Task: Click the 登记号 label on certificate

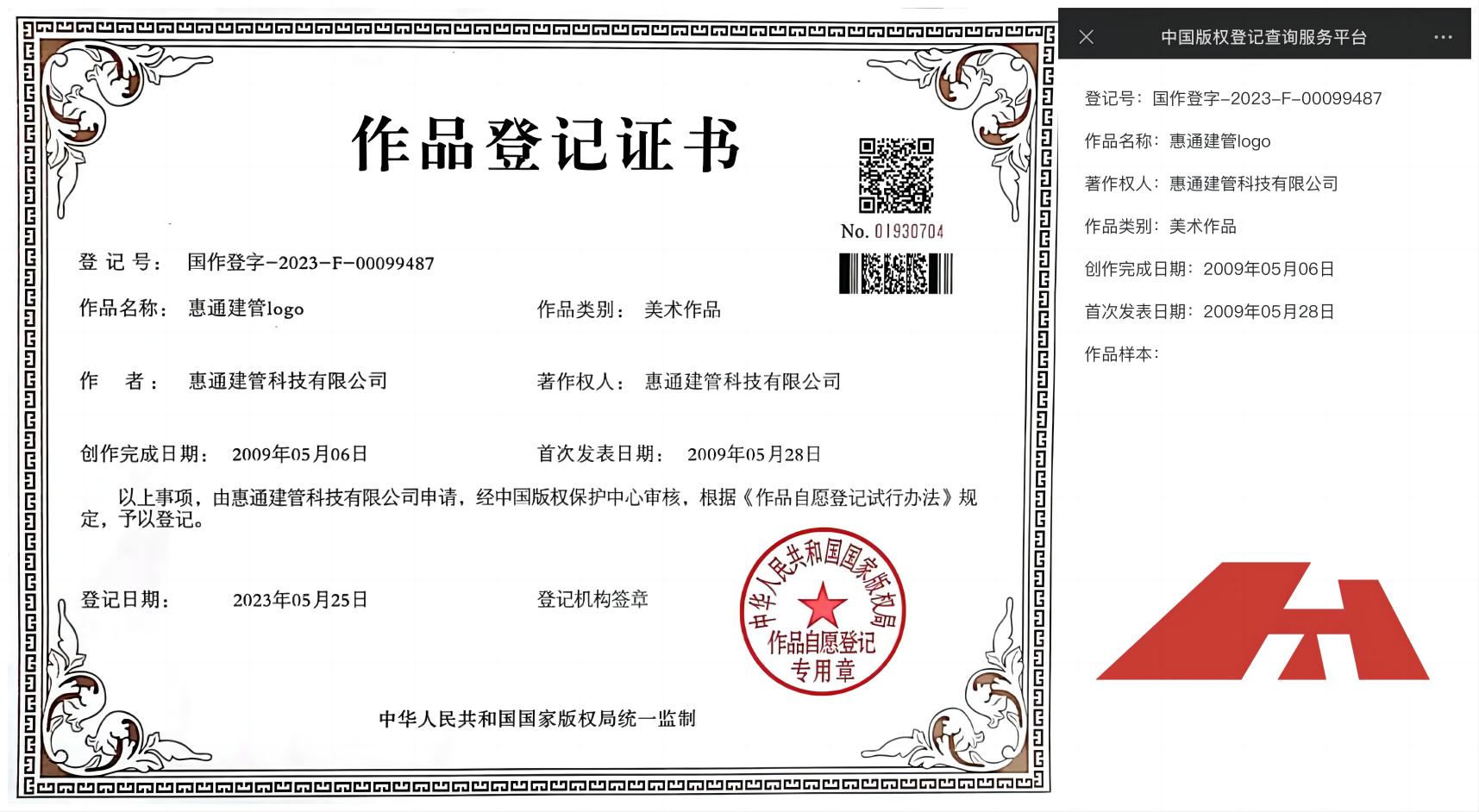Action: pyautogui.click(x=122, y=263)
